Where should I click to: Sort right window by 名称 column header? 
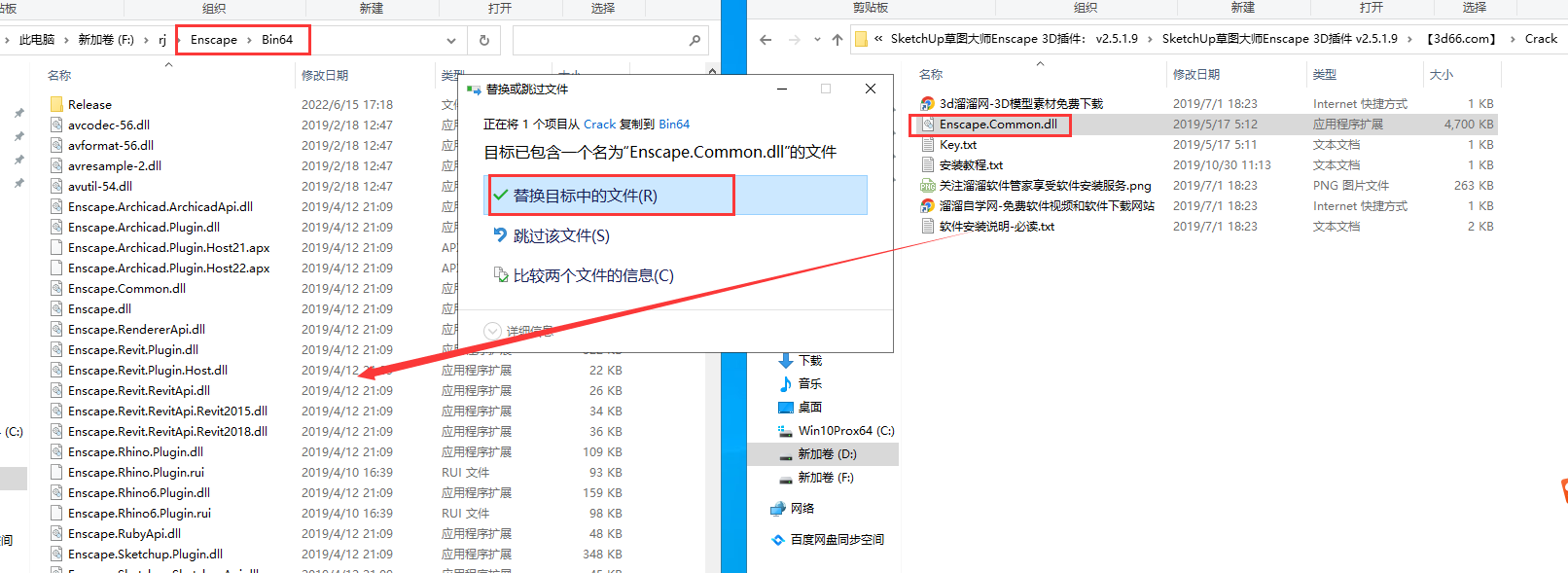931,74
